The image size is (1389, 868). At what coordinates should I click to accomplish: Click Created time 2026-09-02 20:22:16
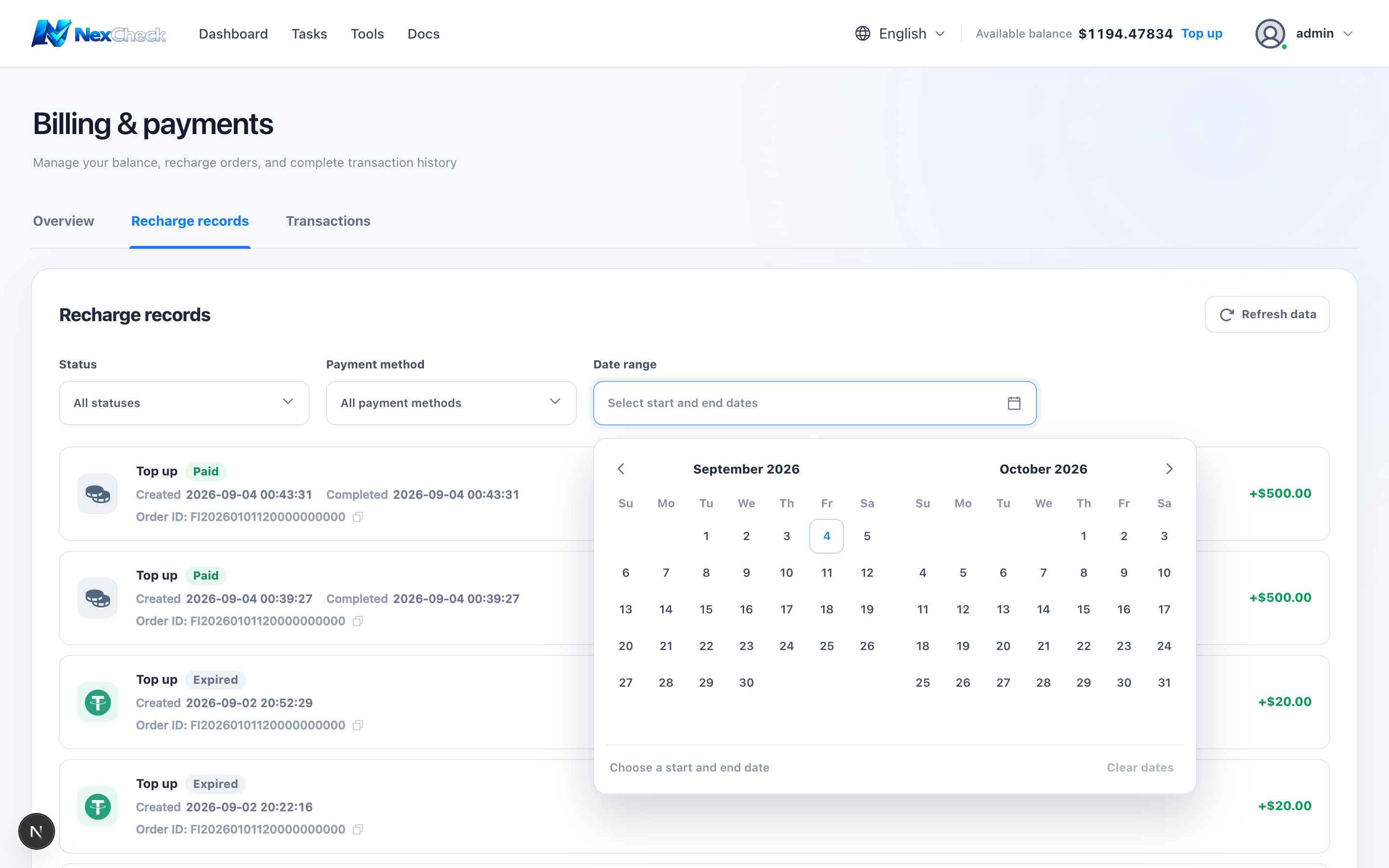pyautogui.click(x=249, y=807)
